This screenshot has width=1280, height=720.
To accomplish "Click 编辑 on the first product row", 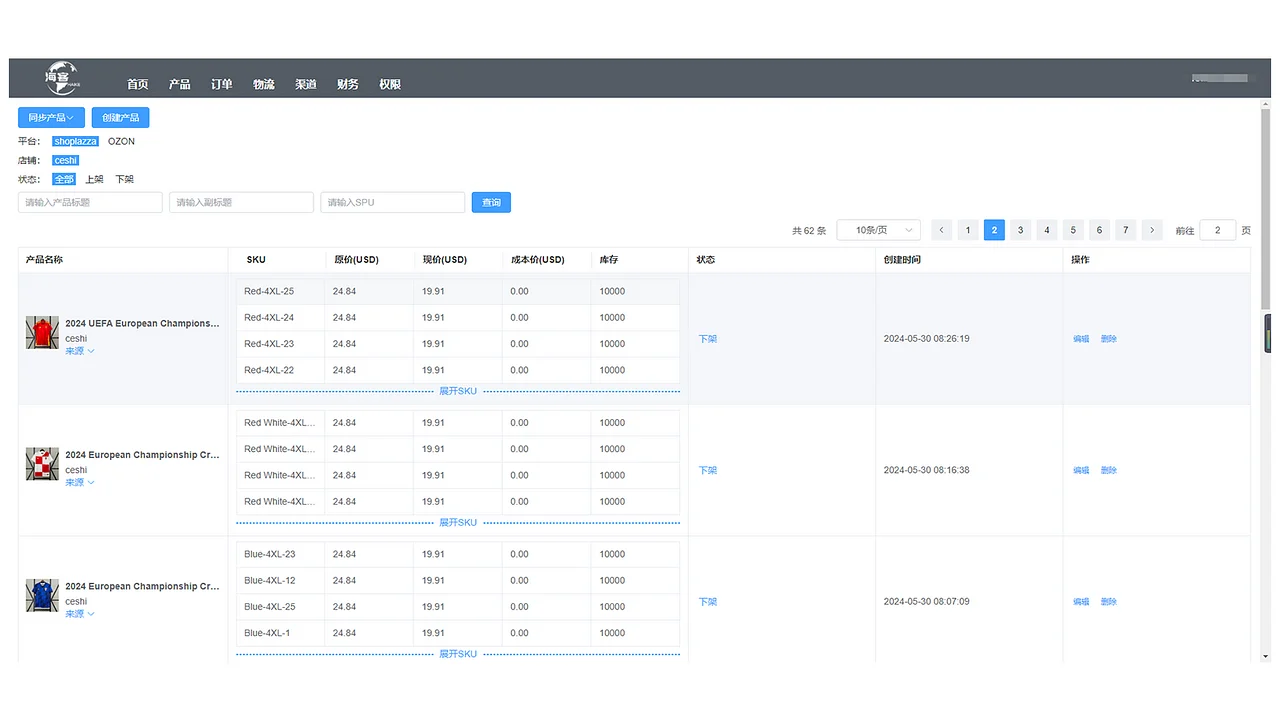I will click(1081, 338).
